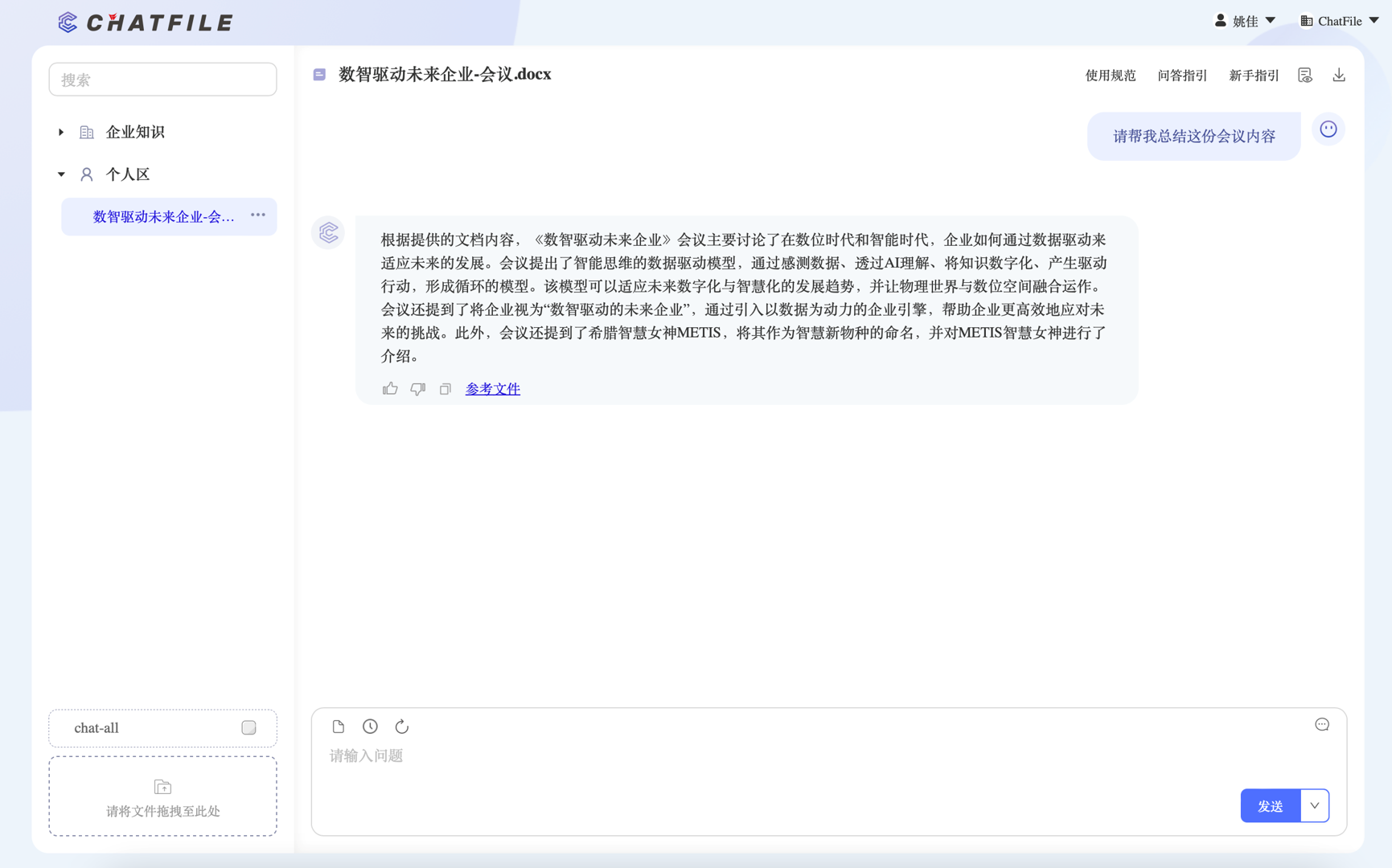Expand the 企业知识 tree node

pyautogui.click(x=61, y=132)
